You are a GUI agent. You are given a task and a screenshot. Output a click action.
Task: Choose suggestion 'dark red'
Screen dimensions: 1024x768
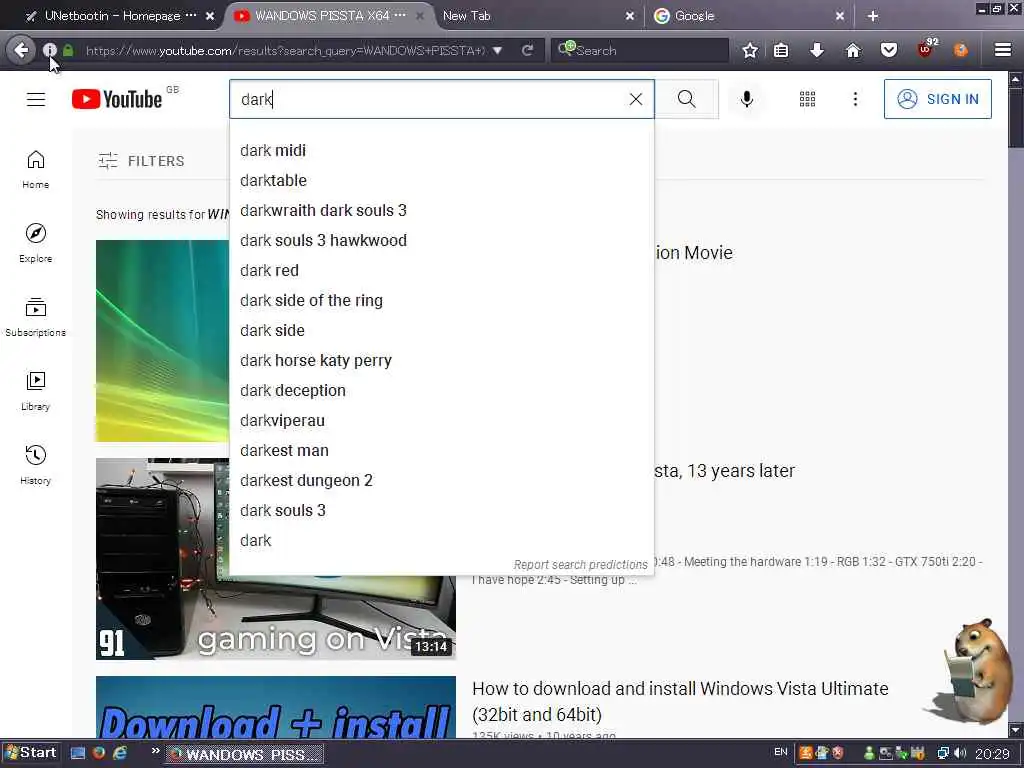441,271
